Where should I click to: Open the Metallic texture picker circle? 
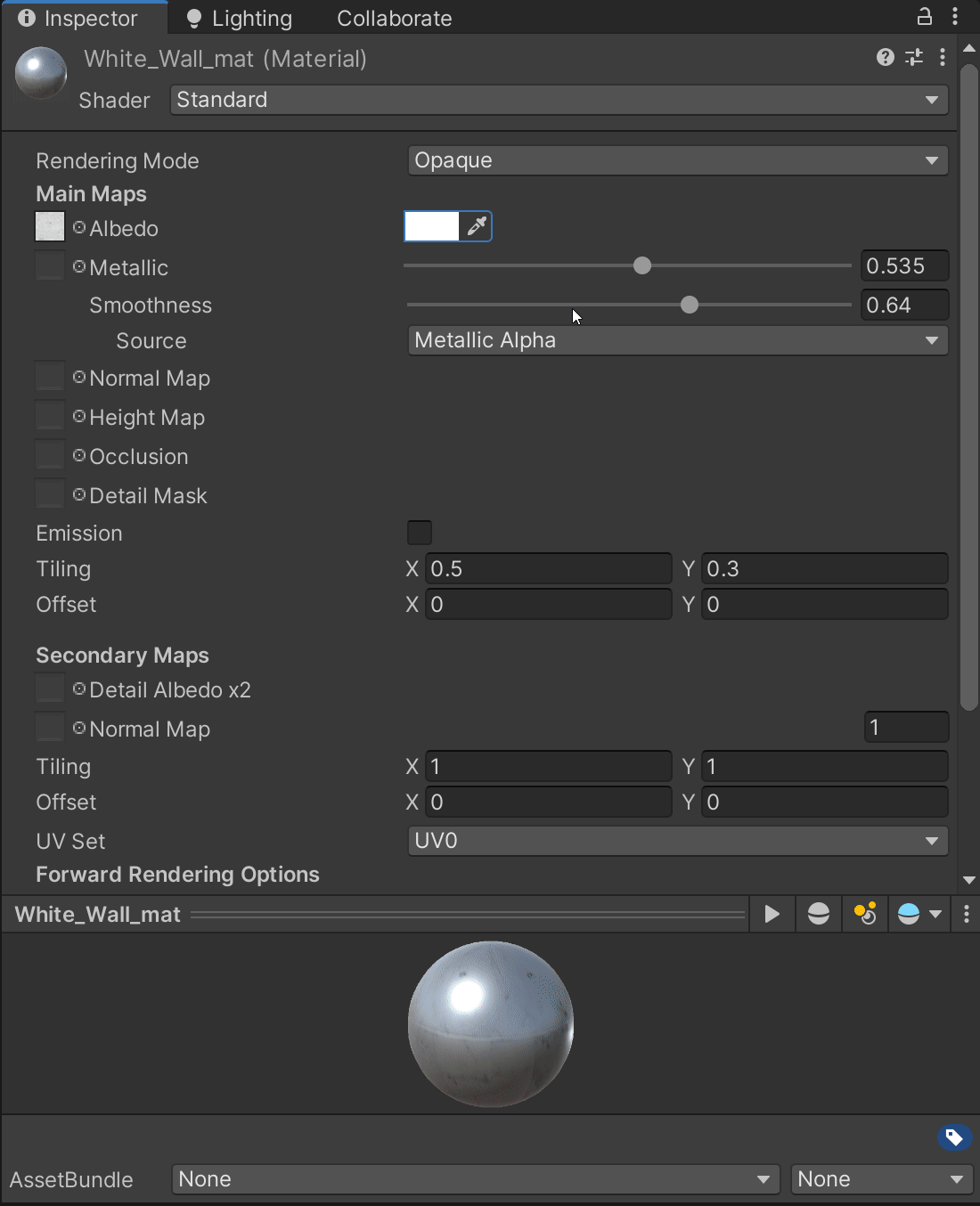pos(79,266)
